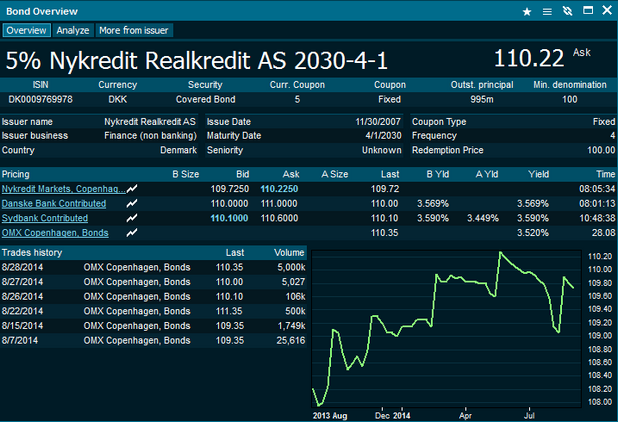
Task: Click the Apr marker on chart axis
Action: [465, 416]
